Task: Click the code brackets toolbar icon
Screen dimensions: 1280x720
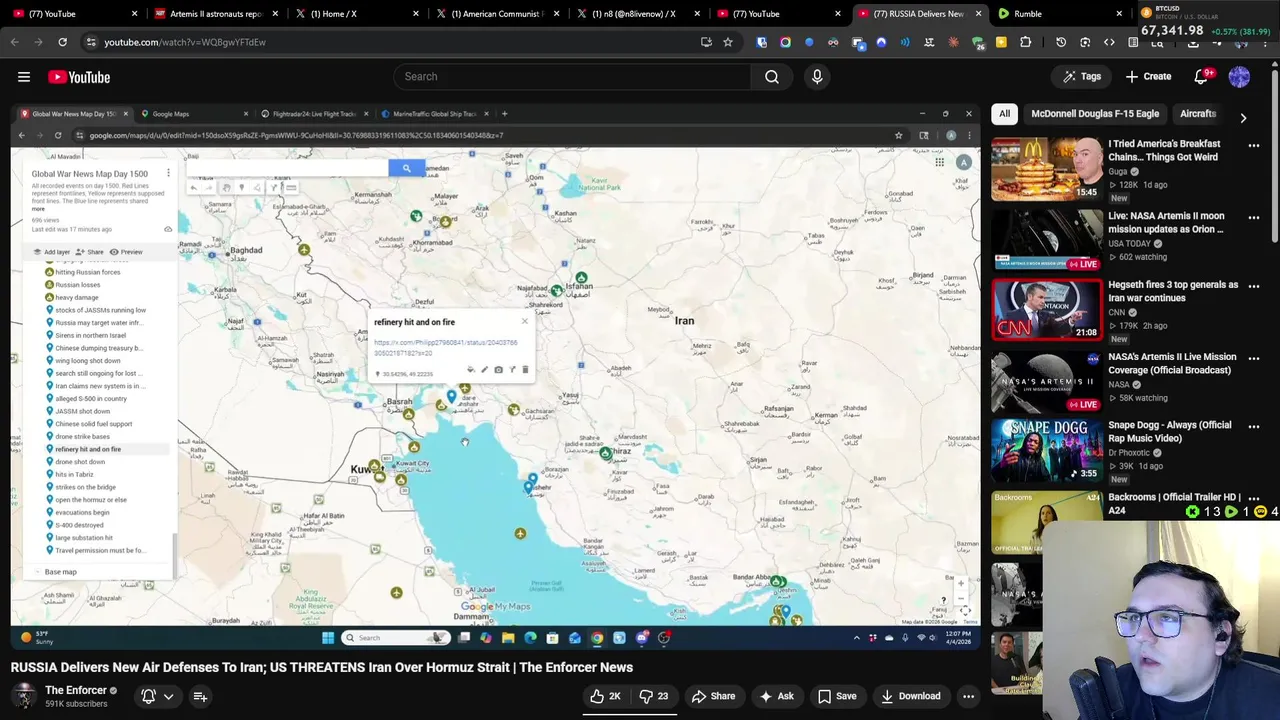Action: pyautogui.click(x=1109, y=42)
